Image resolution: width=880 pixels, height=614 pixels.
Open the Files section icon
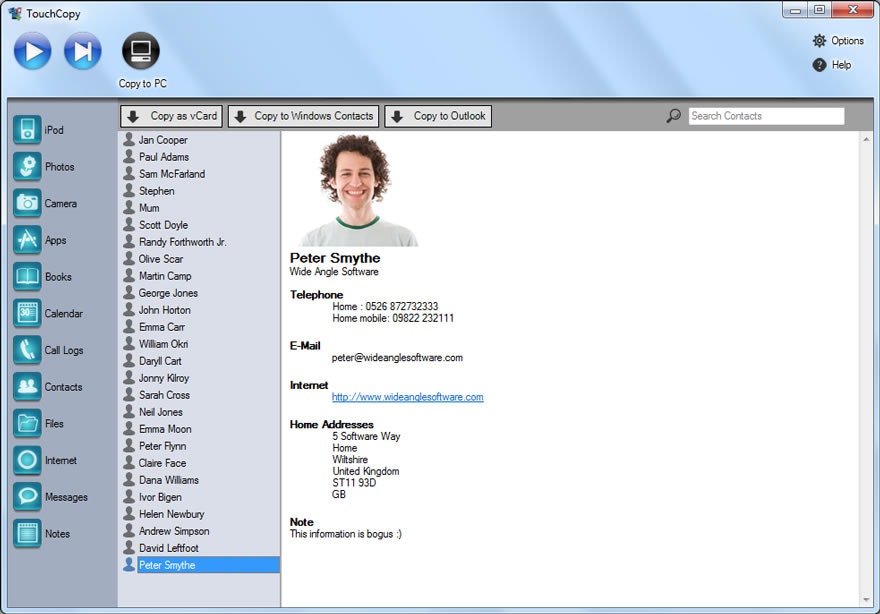click(x=27, y=423)
